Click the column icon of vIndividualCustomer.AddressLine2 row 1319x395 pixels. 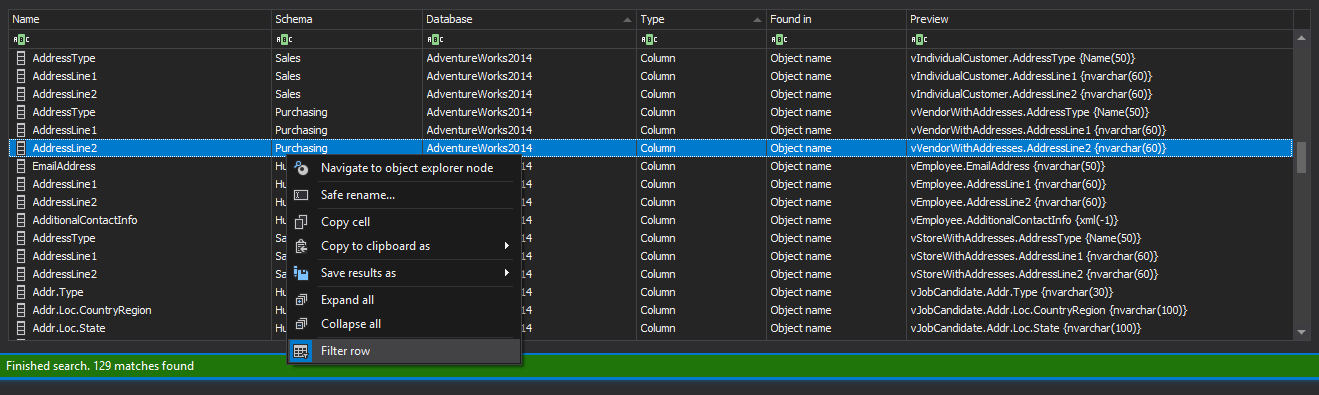(x=20, y=94)
